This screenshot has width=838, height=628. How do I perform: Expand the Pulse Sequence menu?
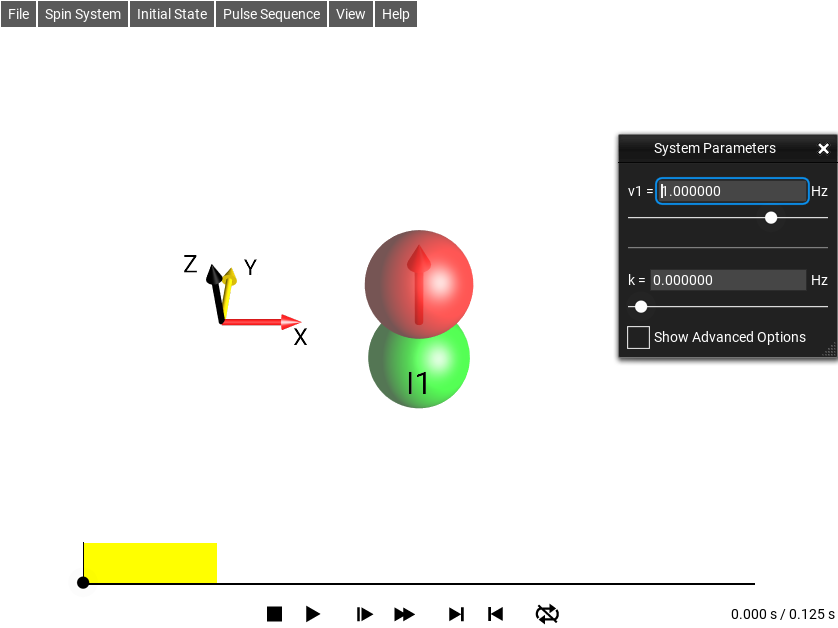coord(271,14)
